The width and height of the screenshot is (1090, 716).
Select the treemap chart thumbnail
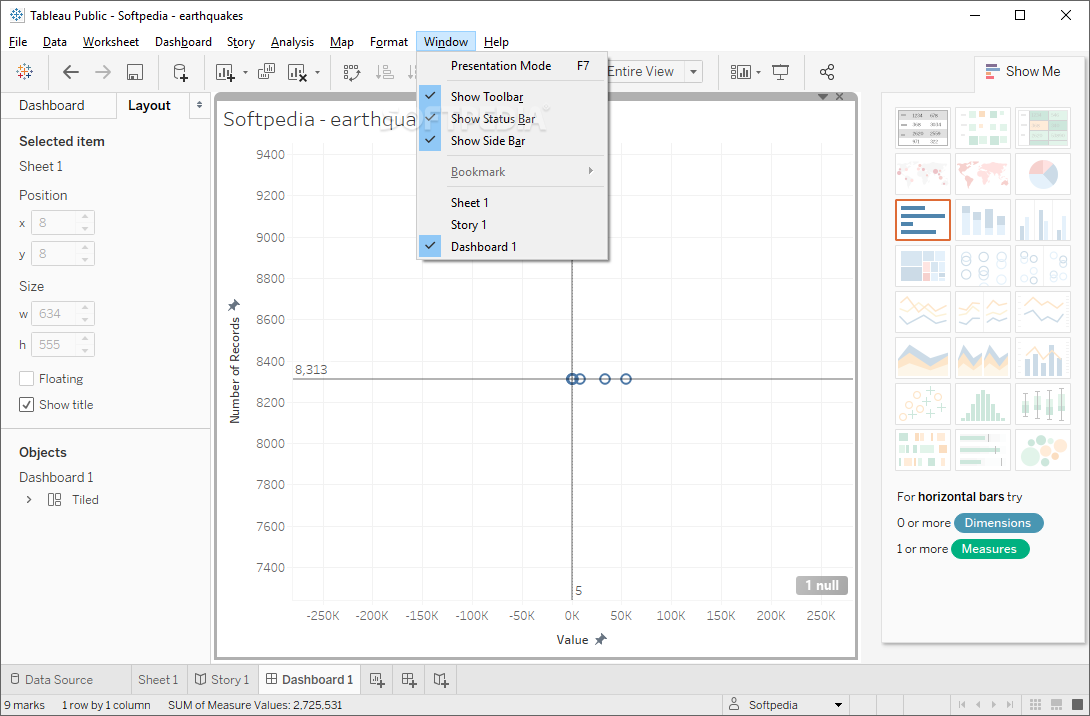pyautogui.click(x=922, y=266)
